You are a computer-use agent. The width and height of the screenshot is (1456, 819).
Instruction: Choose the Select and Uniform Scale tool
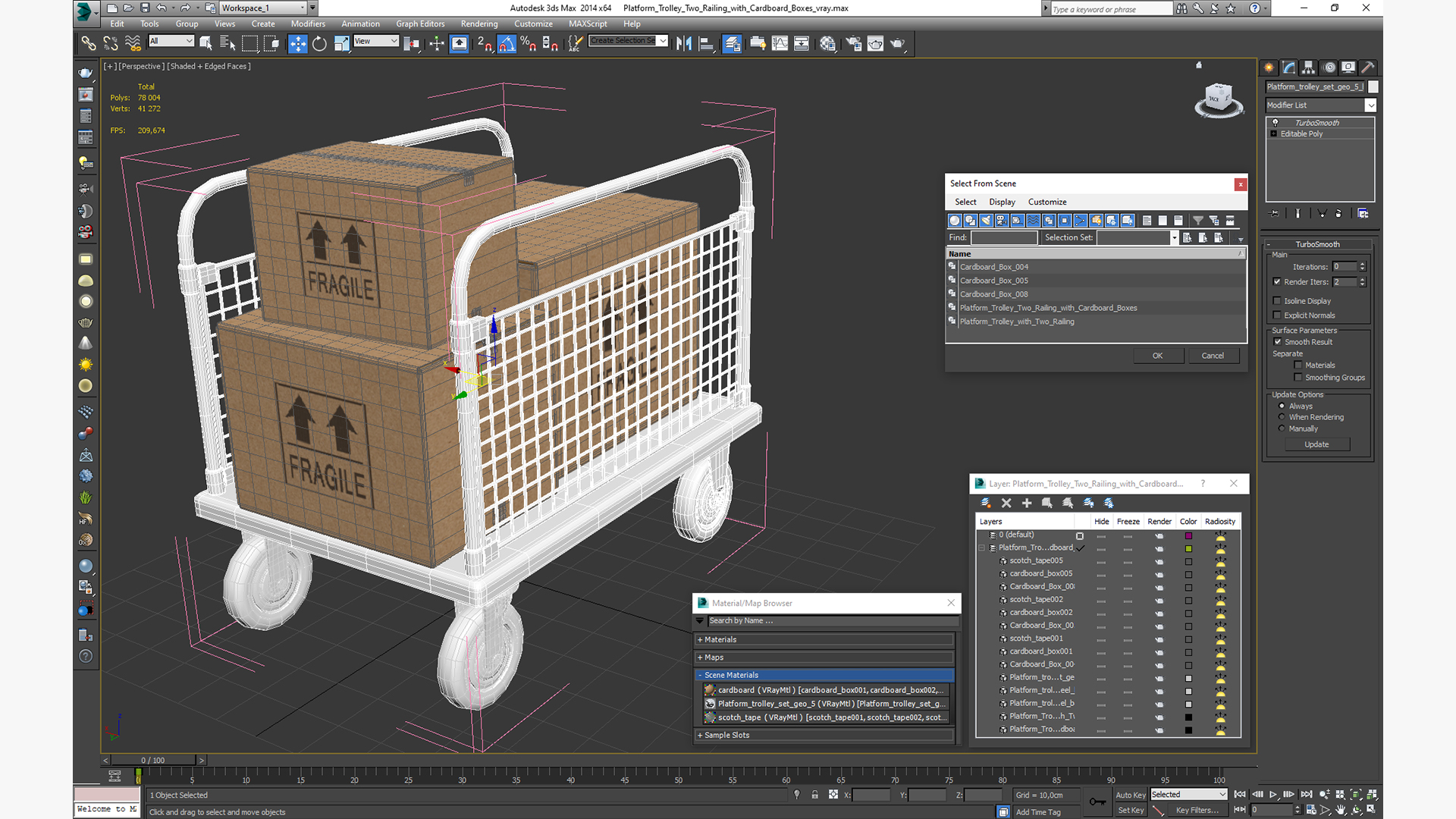pyautogui.click(x=341, y=43)
